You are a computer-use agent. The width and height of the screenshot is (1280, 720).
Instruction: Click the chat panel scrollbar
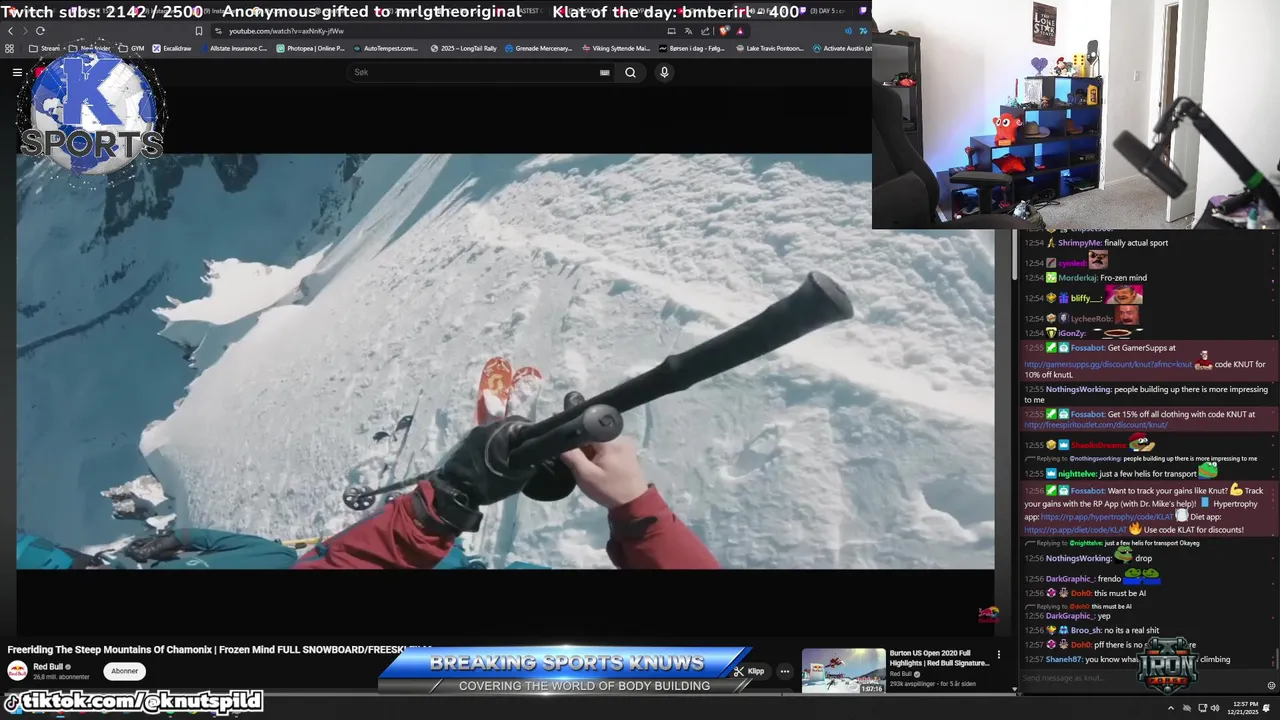coord(1277,658)
